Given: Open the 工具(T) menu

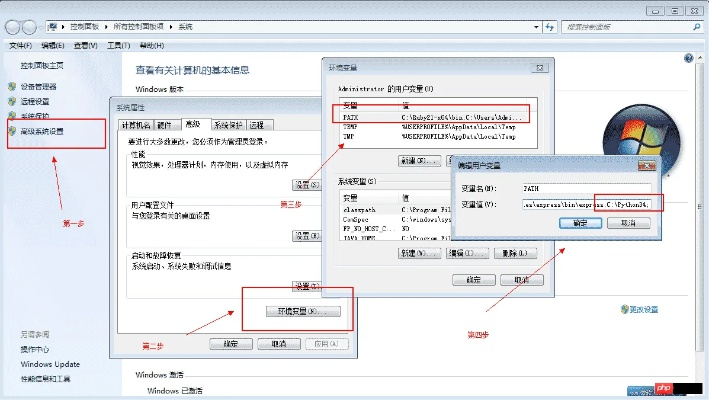Looking at the screenshot, I should click(x=118, y=46).
